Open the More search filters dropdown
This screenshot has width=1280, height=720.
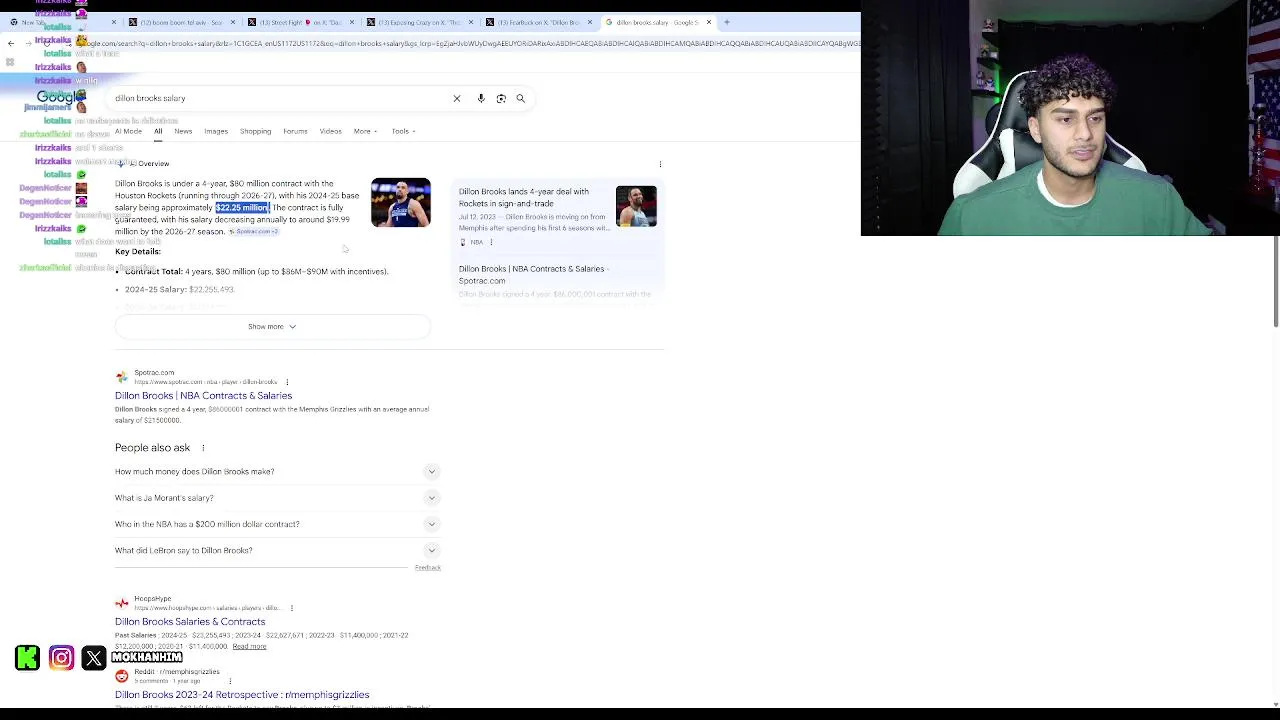(365, 131)
